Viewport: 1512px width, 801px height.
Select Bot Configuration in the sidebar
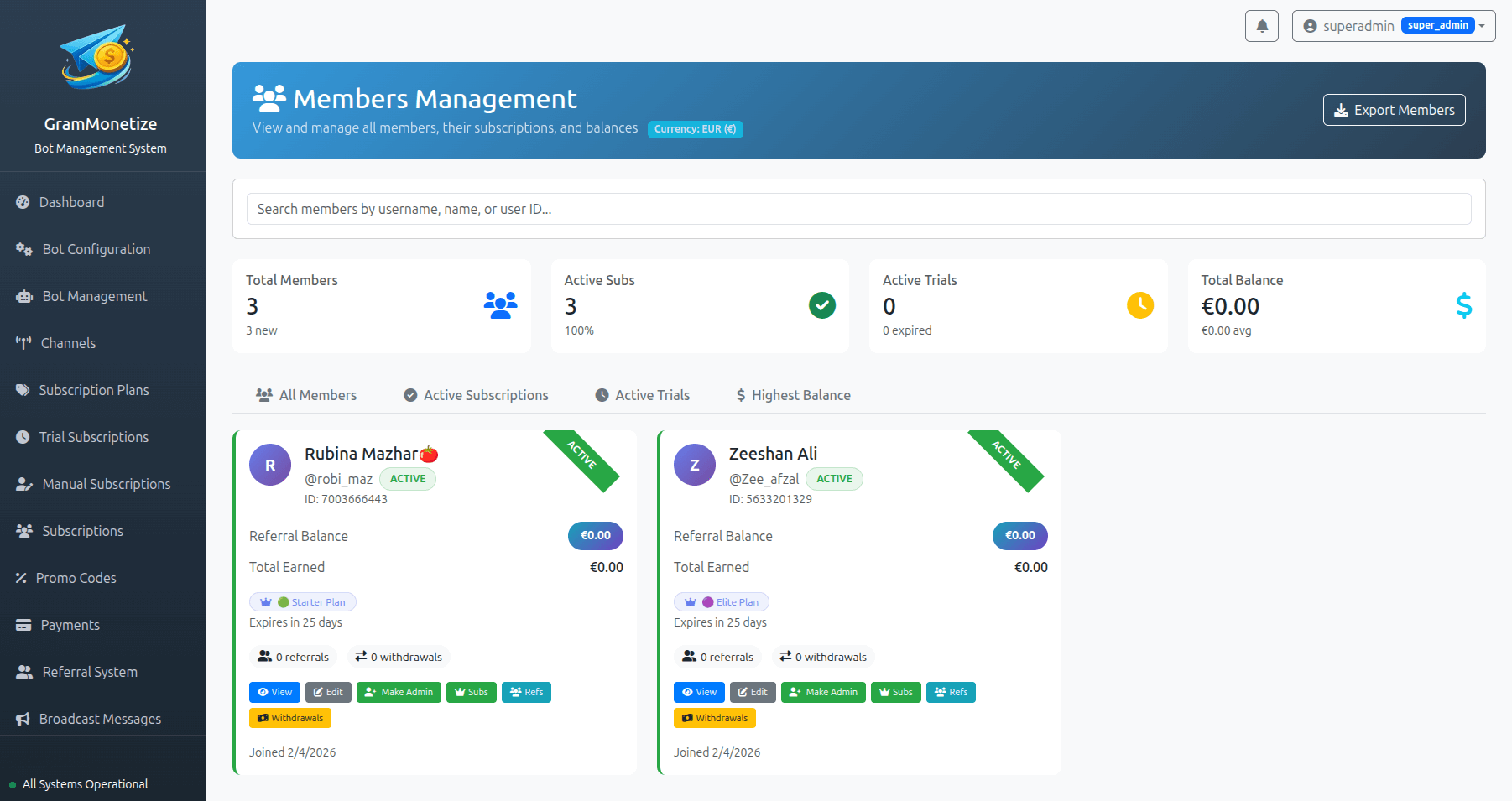pos(96,249)
